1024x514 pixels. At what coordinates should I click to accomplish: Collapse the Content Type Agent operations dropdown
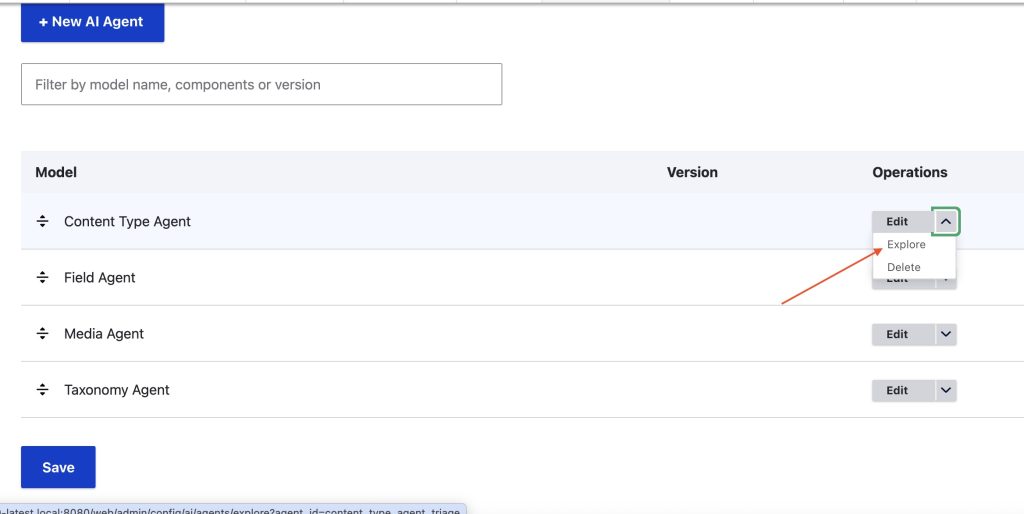click(946, 222)
